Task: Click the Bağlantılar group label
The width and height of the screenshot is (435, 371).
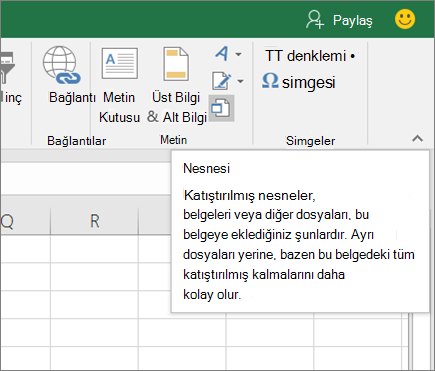Action: tap(76, 141)
